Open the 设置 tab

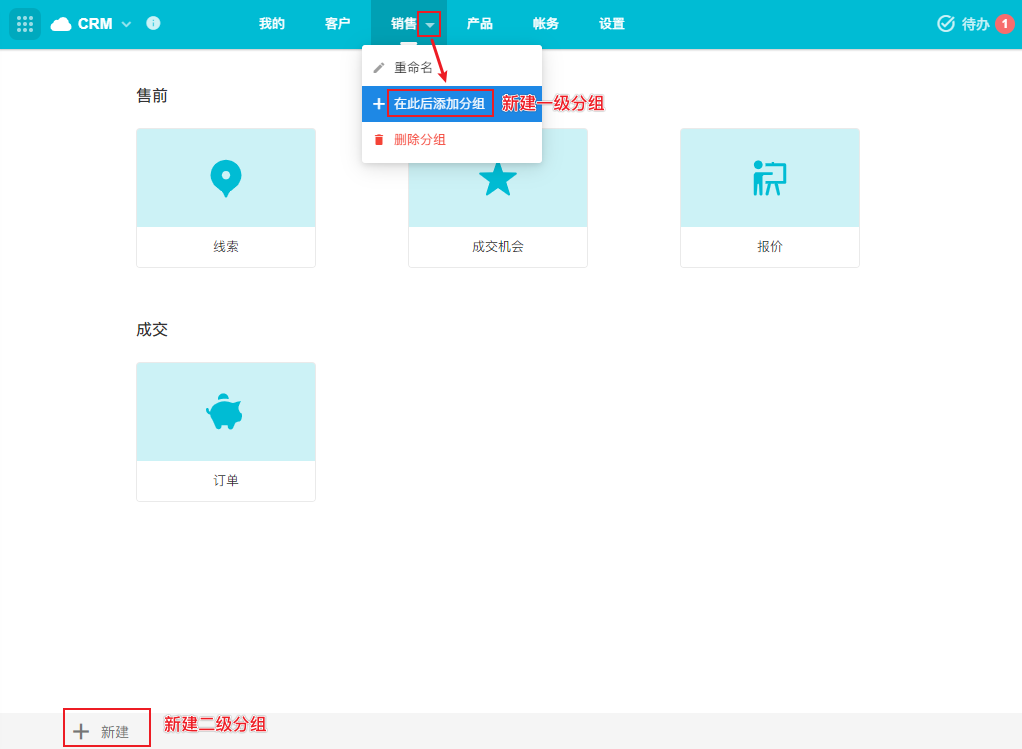612,24
